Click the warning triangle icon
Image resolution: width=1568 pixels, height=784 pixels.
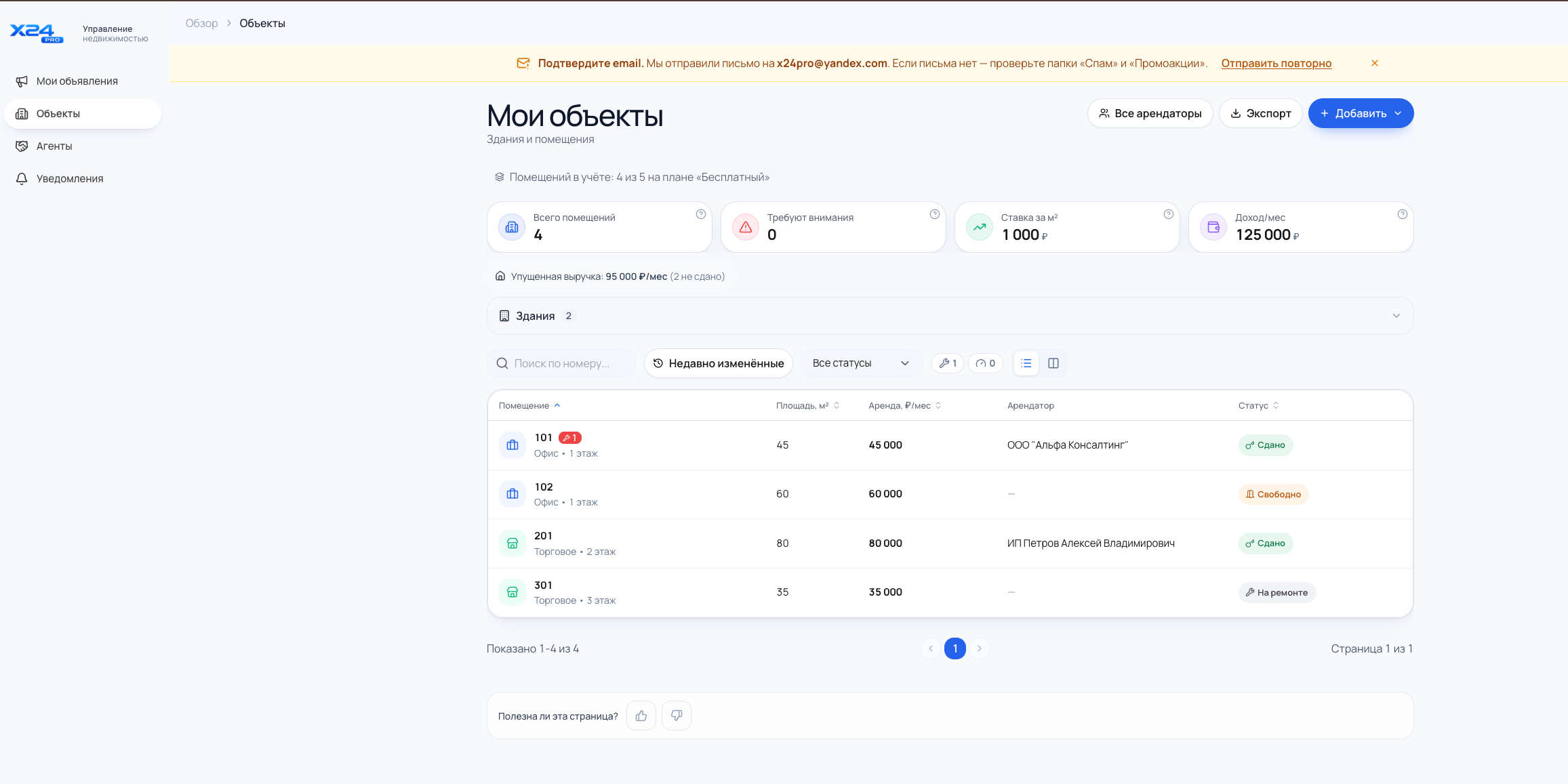[746, 227]
